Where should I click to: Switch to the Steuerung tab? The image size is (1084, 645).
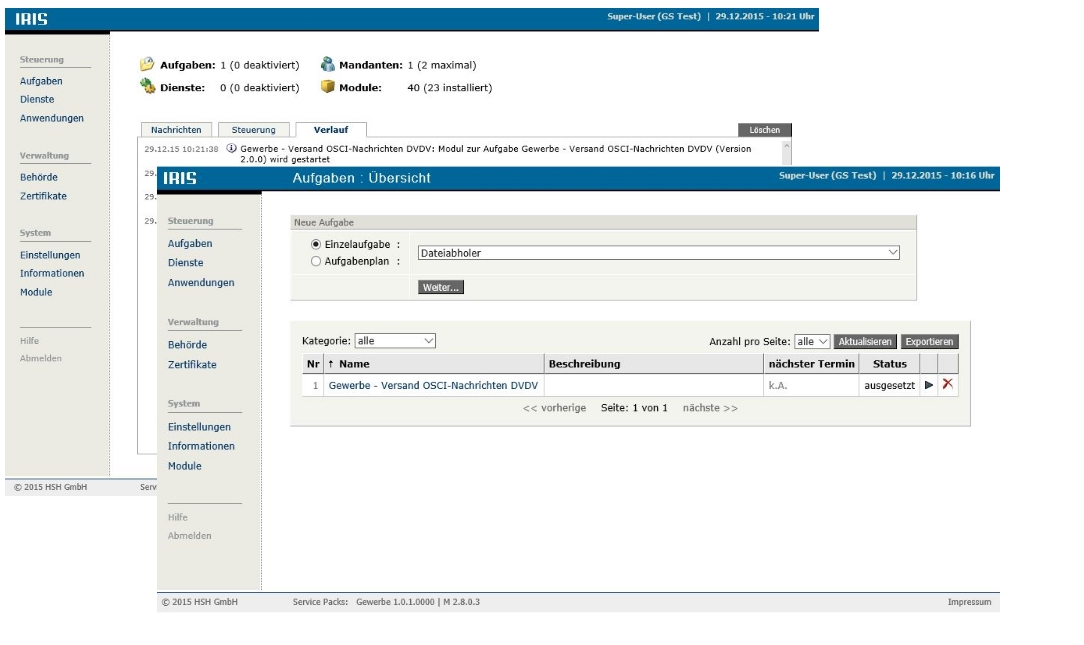point(255,130)
